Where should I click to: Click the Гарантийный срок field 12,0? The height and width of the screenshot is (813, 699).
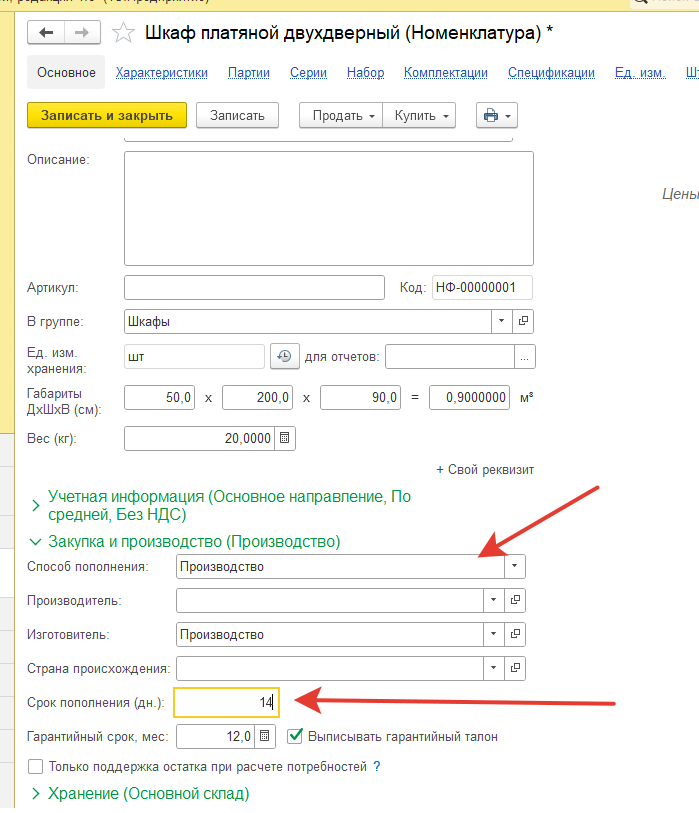[x=215, y=736]
